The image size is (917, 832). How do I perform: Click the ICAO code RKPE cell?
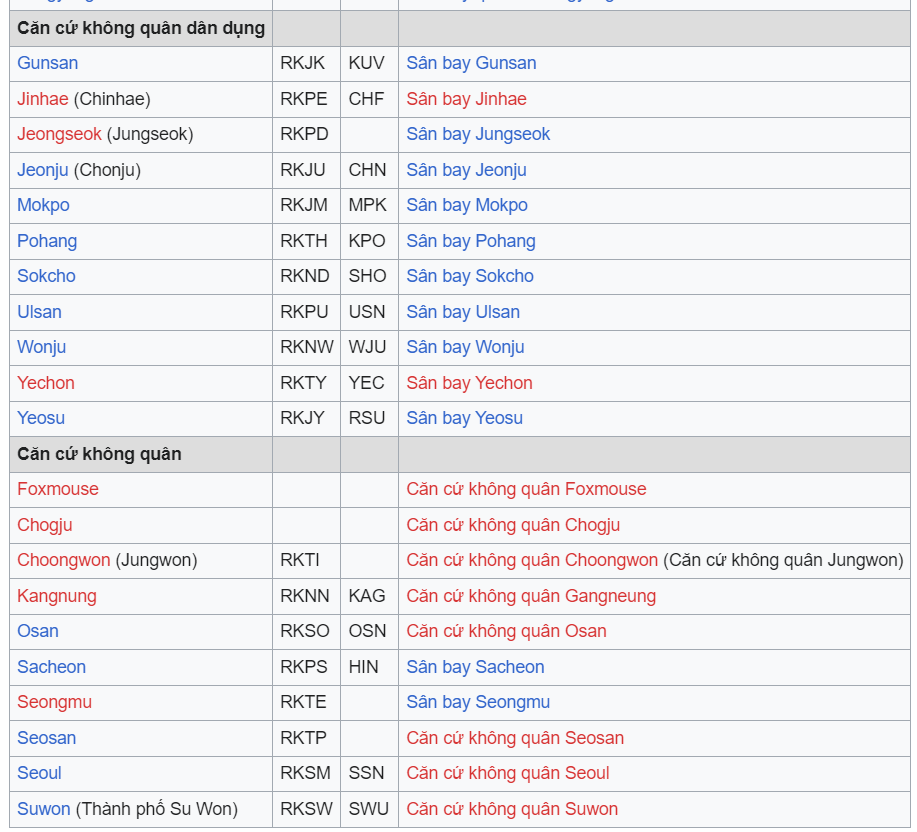pos(306,99)
